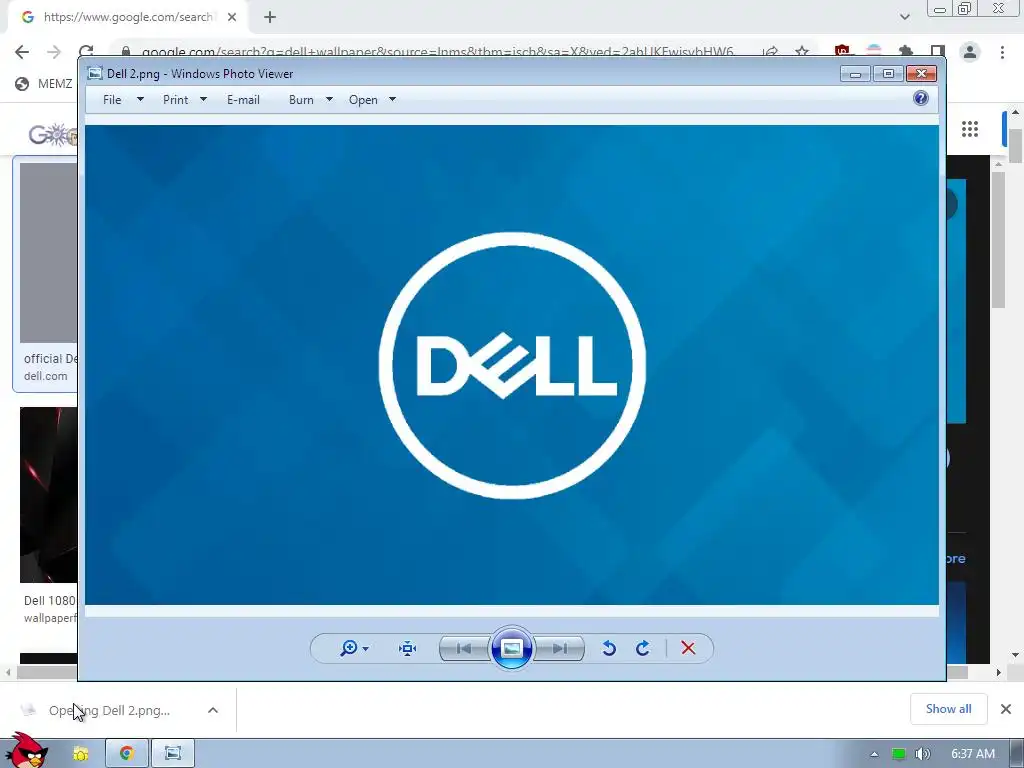
Task: Bookmark this page with star icon
Action: click(802, 52)
